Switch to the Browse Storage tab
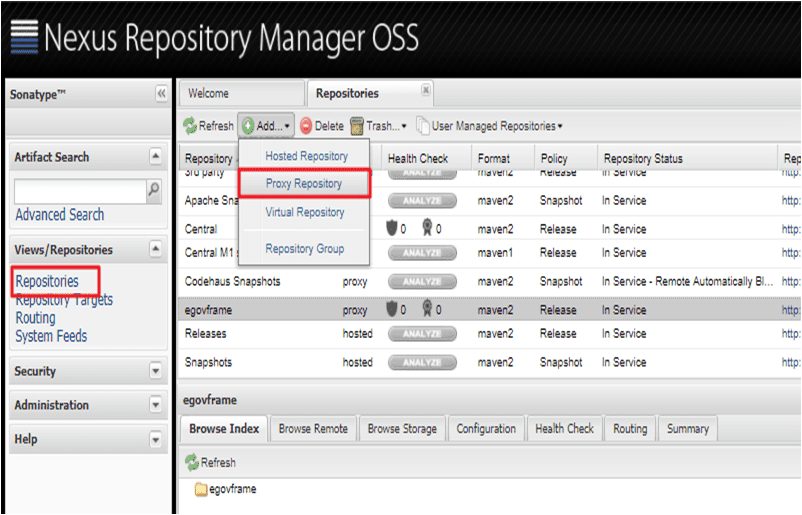 coord(402,429)
